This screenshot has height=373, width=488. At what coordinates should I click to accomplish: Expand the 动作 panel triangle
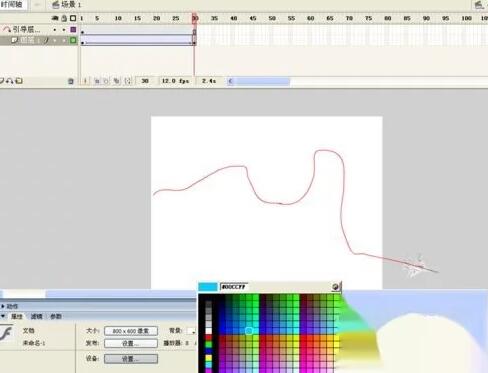(3, 306)
